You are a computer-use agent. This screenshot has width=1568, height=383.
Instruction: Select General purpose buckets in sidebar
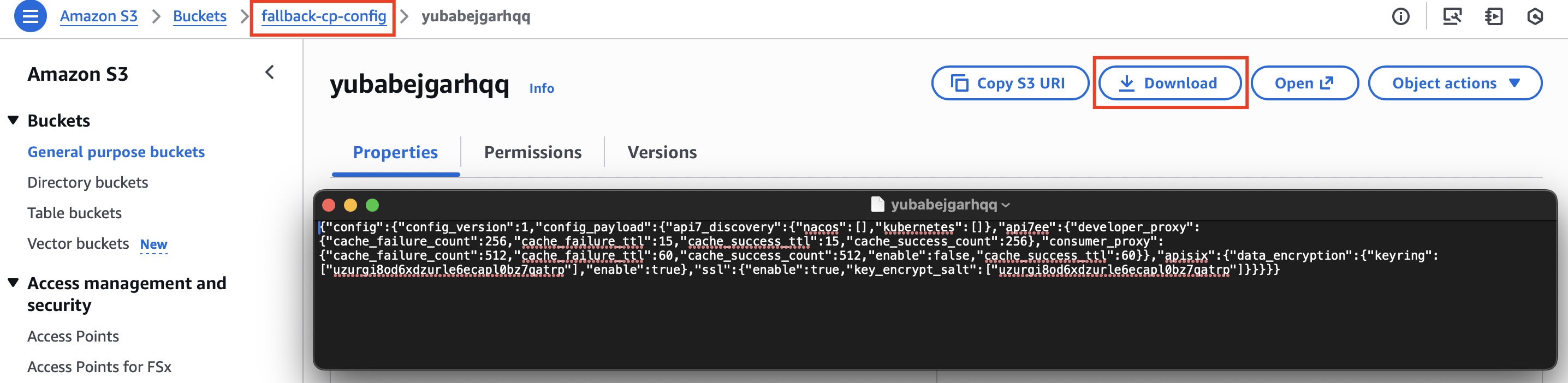point(116,152)
